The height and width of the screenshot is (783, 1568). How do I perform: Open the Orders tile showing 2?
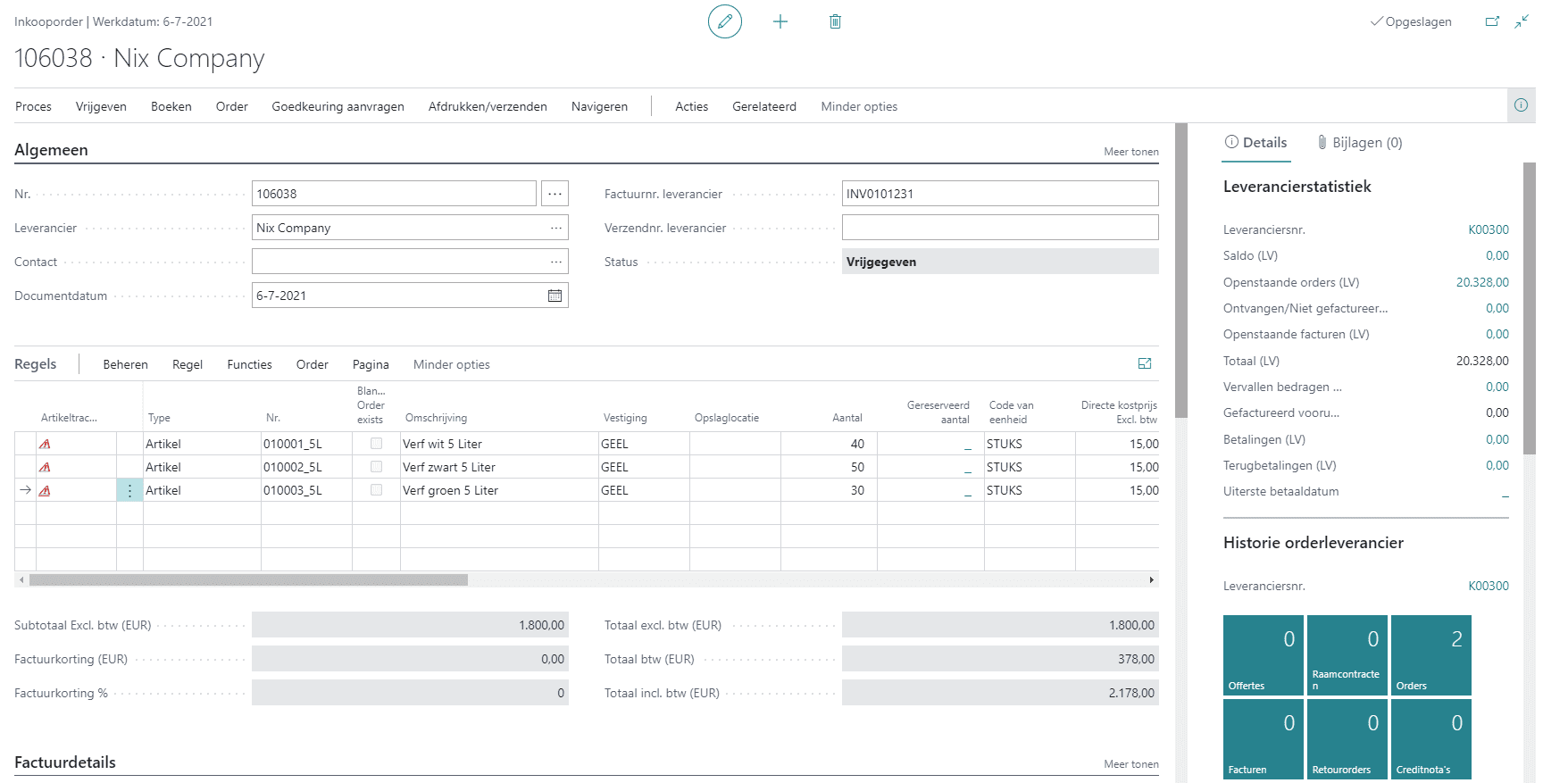click(1430, 655)
